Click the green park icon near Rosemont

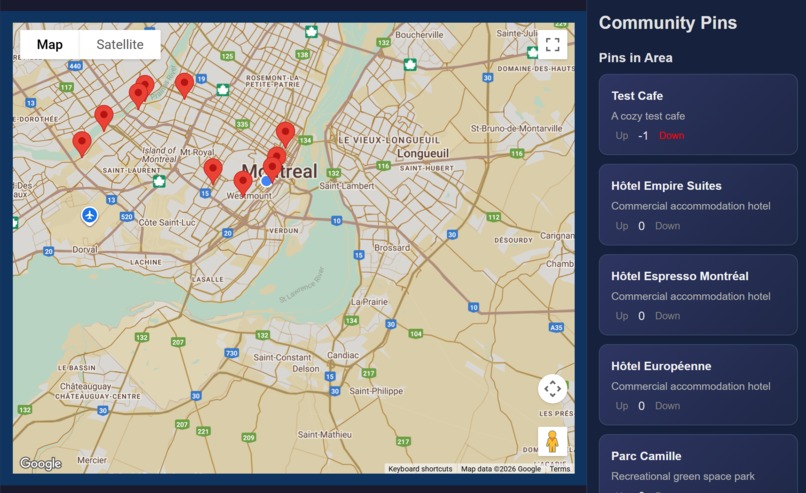223,90
